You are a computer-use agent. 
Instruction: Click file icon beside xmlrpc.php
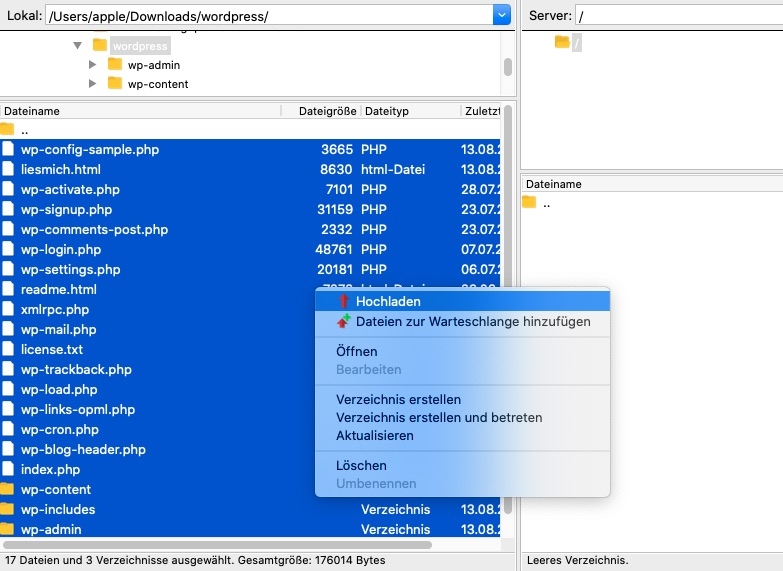7,309
